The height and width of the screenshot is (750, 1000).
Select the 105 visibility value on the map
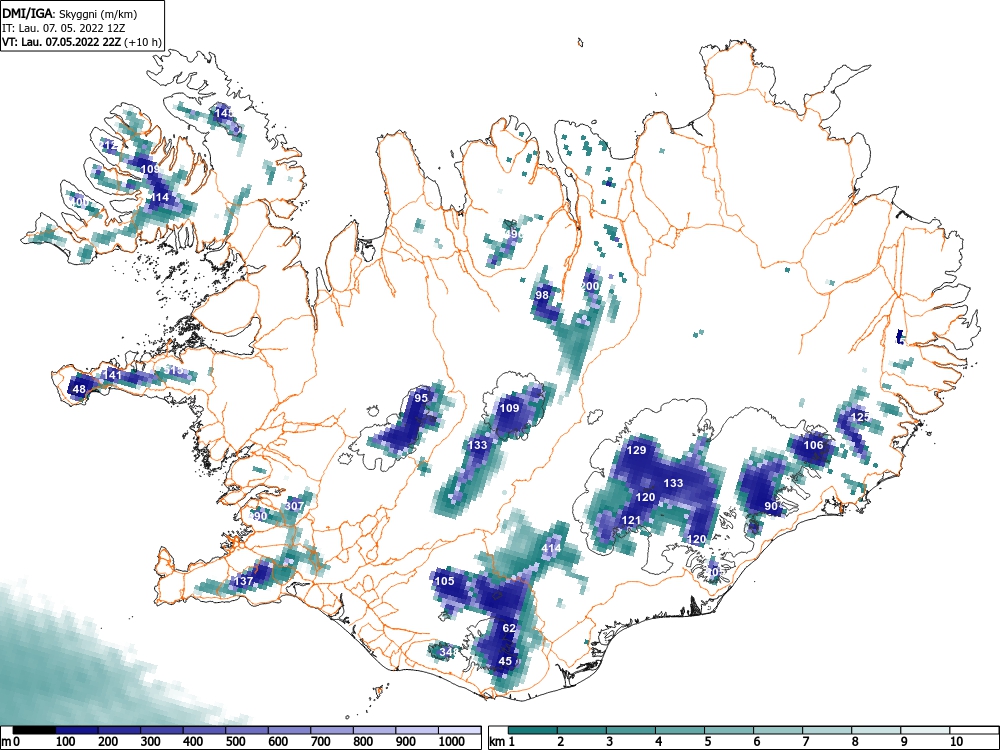[x=445, y=581]
